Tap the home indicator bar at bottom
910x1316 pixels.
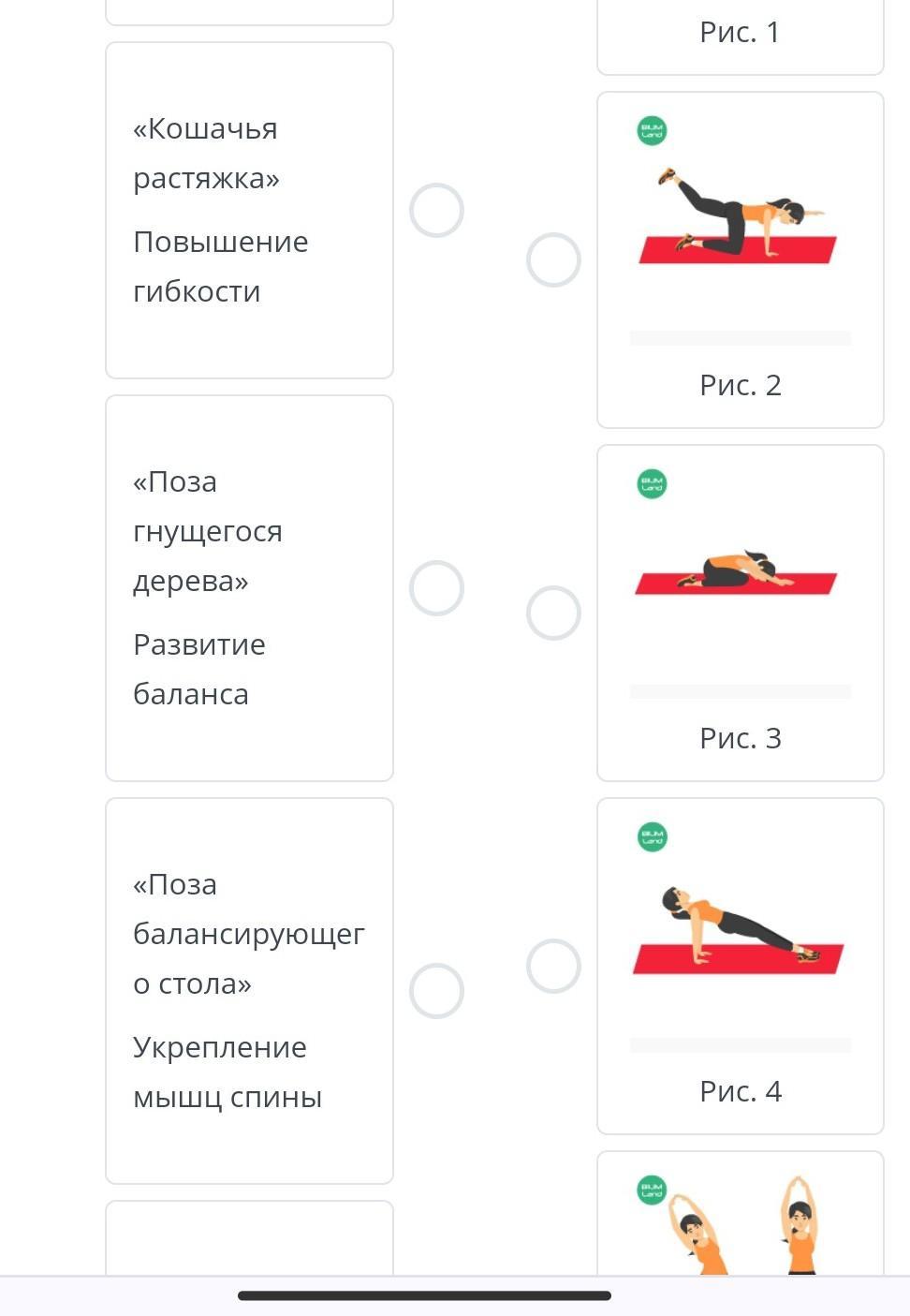click(x=424, y=1295)
